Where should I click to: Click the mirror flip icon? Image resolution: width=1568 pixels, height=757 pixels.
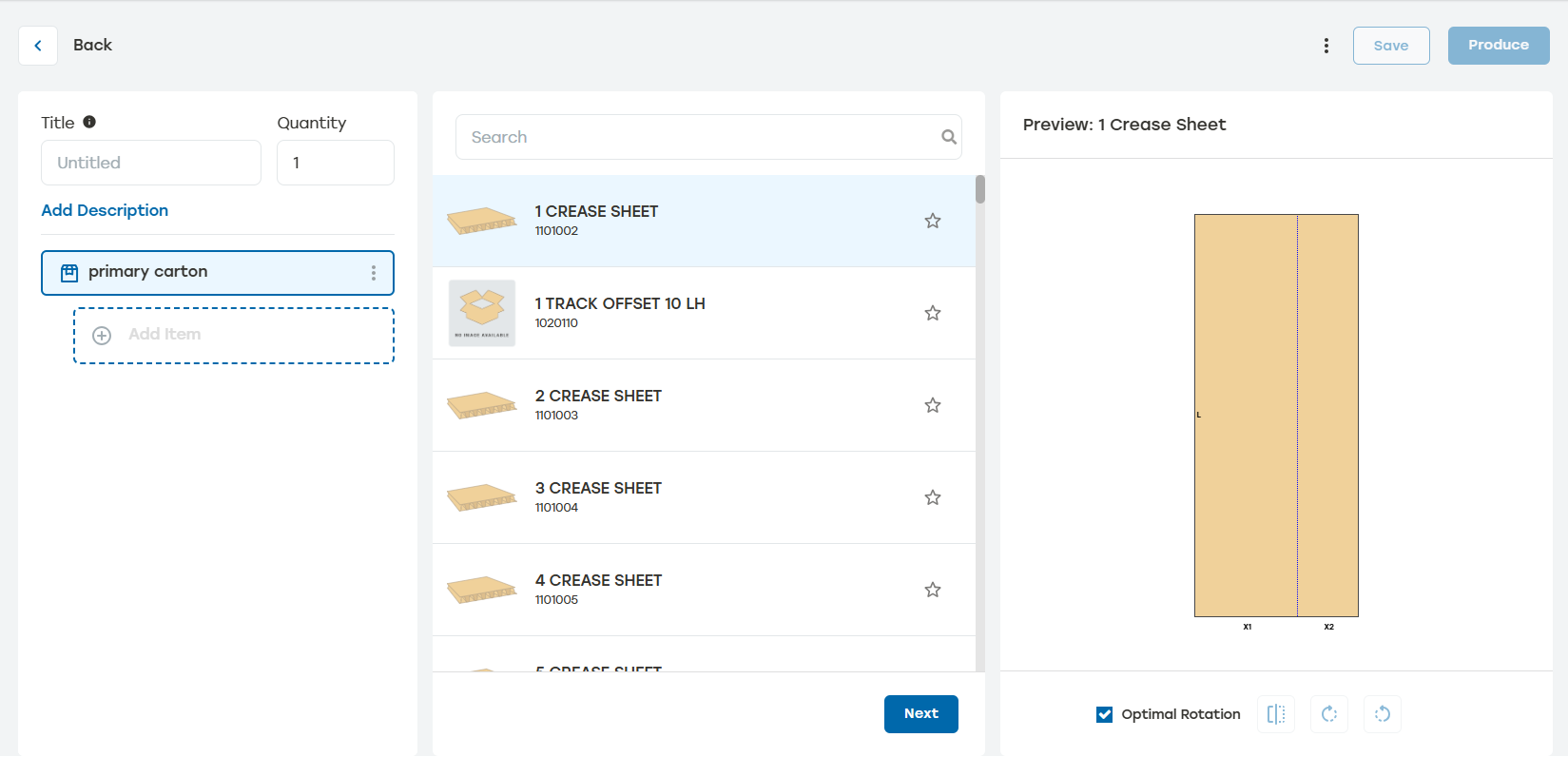pyautogui.click(x=1275, y=714)
